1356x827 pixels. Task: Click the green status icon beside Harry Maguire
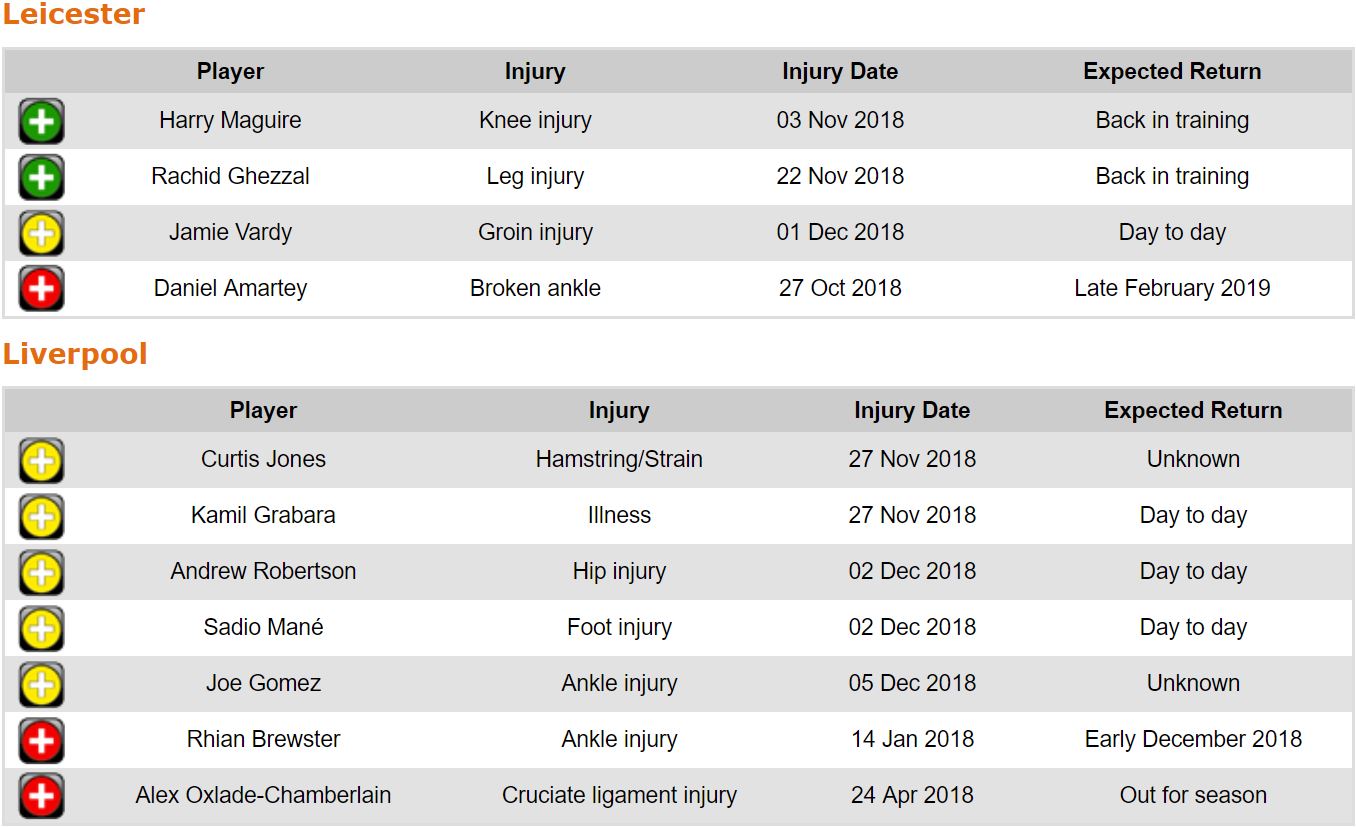pyautogui.click(x=41, y=122)
